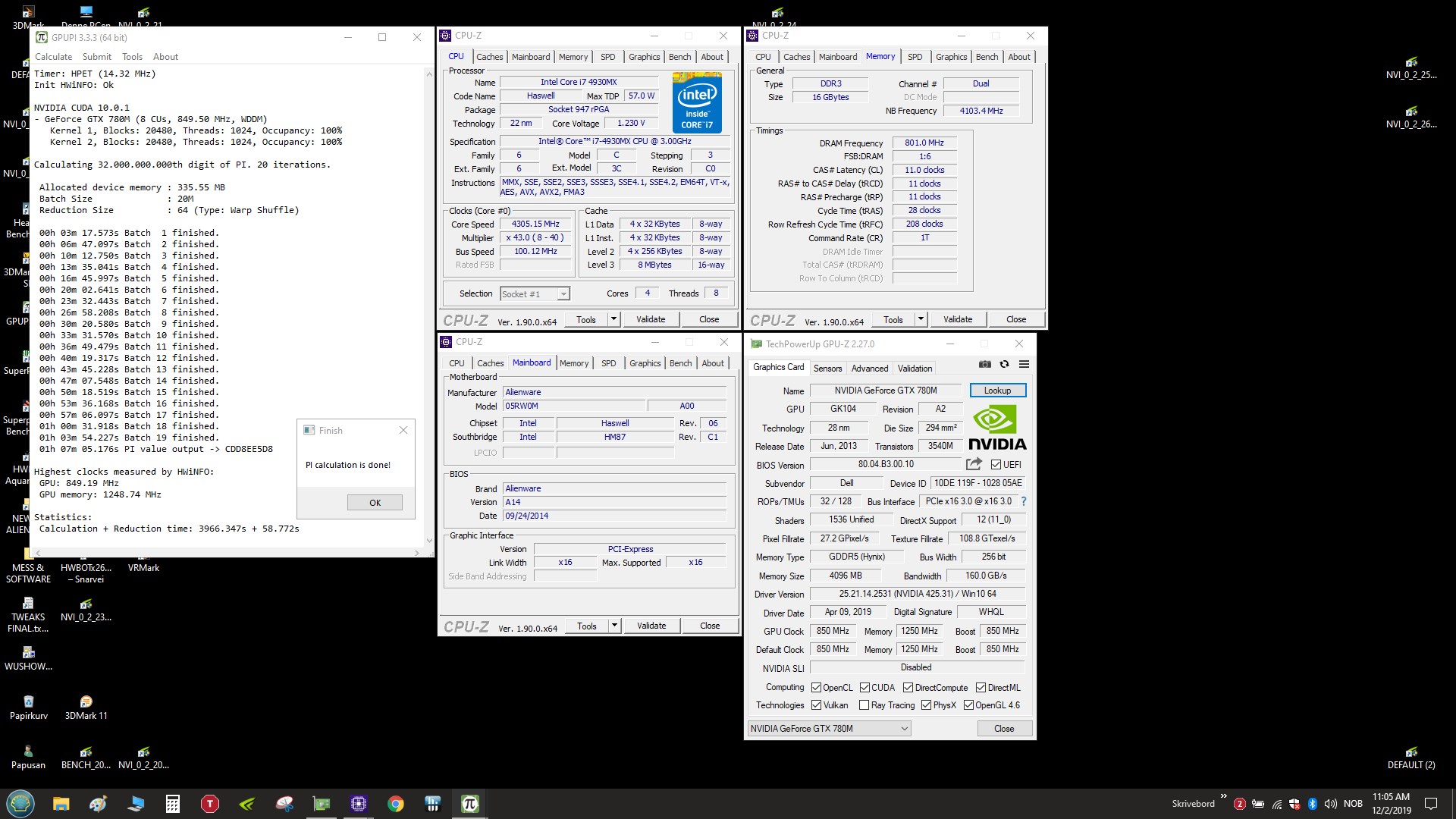The width and height of the screenshot is (1456, 819).
Task: Open the SPD tab in CPU-Z Mainboard window
Action: 608,363
